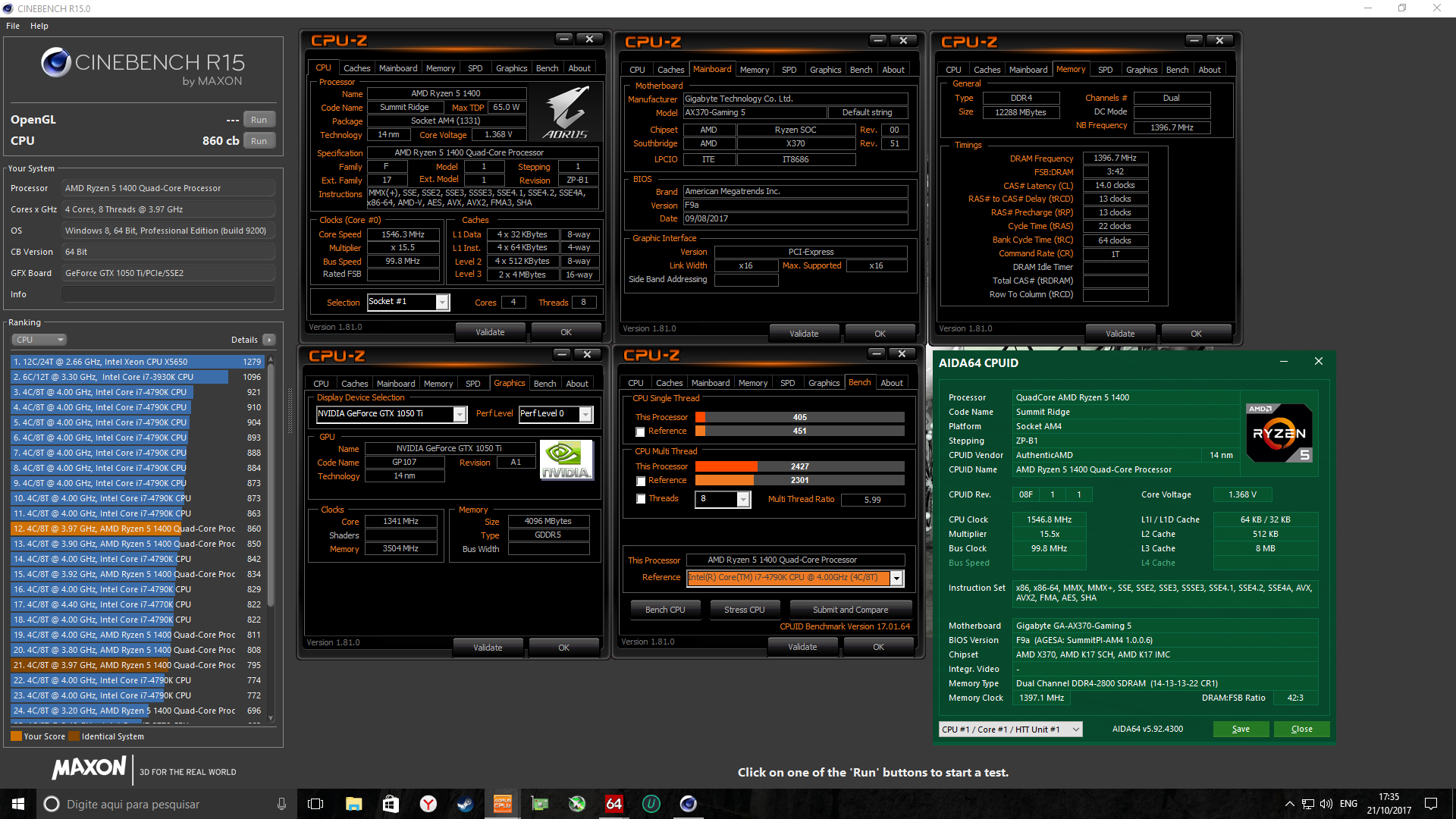This screenshot has width=1456, height=819.
Task: Expand the ranking Details arrow
Action: point(269,340)
